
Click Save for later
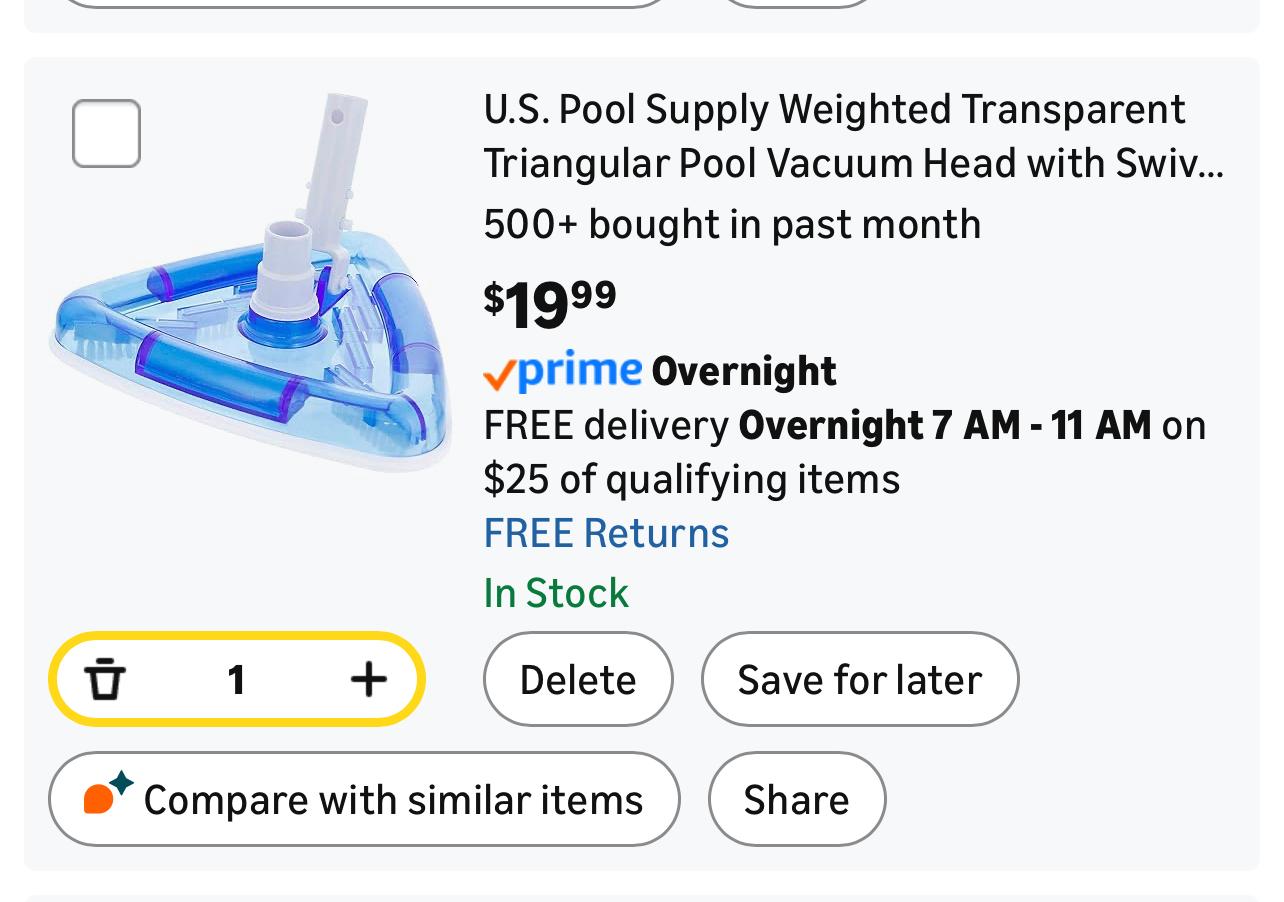(x=859, y=680)
